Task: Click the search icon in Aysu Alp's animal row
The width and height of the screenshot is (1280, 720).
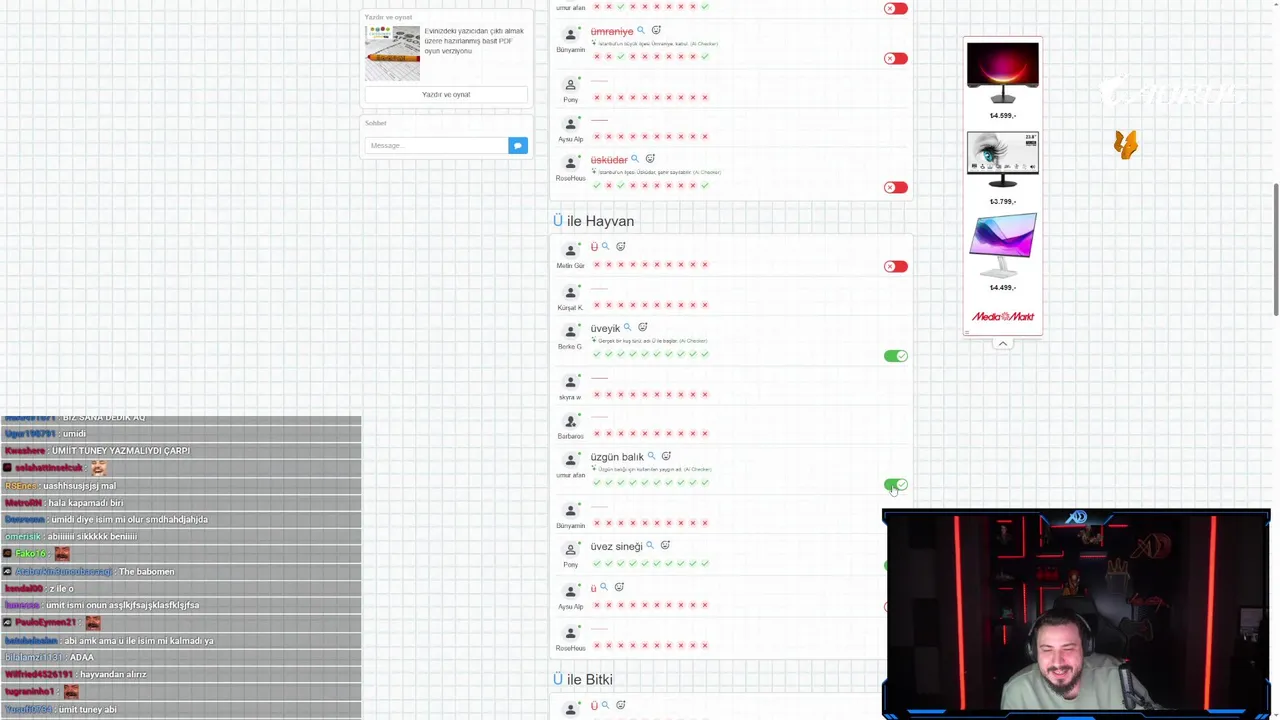Action: click(x=603, y=587)
